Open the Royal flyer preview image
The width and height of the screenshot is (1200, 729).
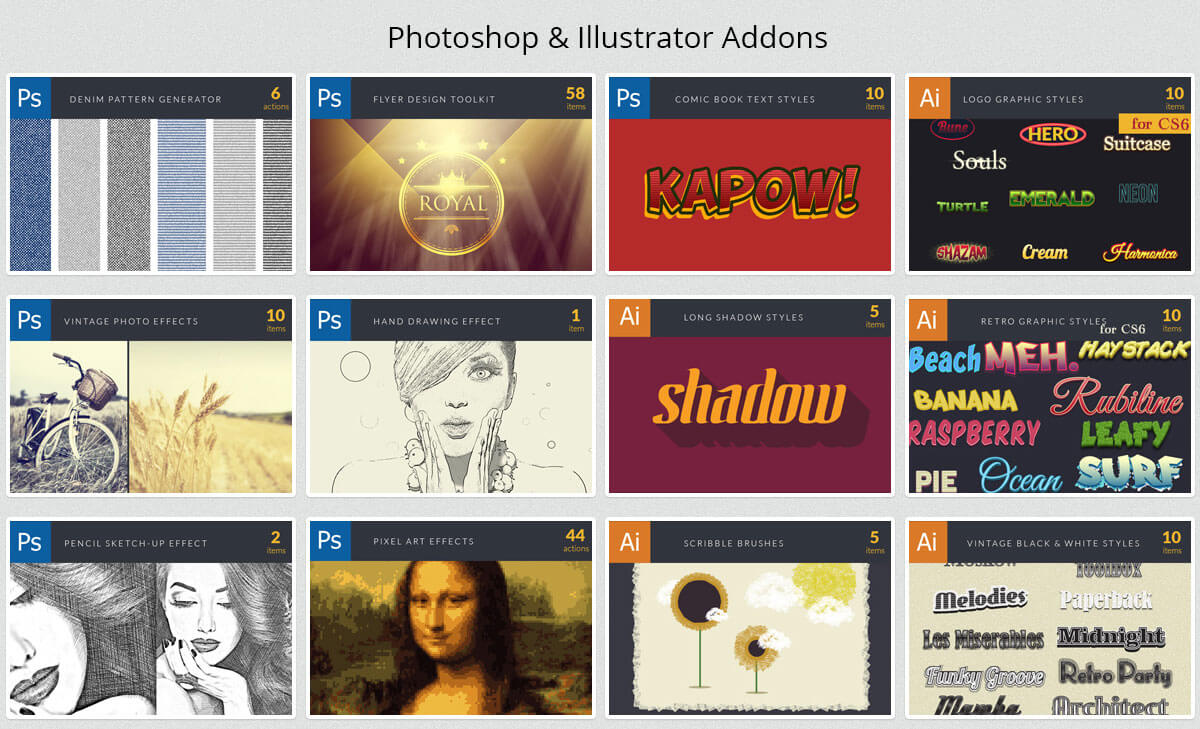451,195
